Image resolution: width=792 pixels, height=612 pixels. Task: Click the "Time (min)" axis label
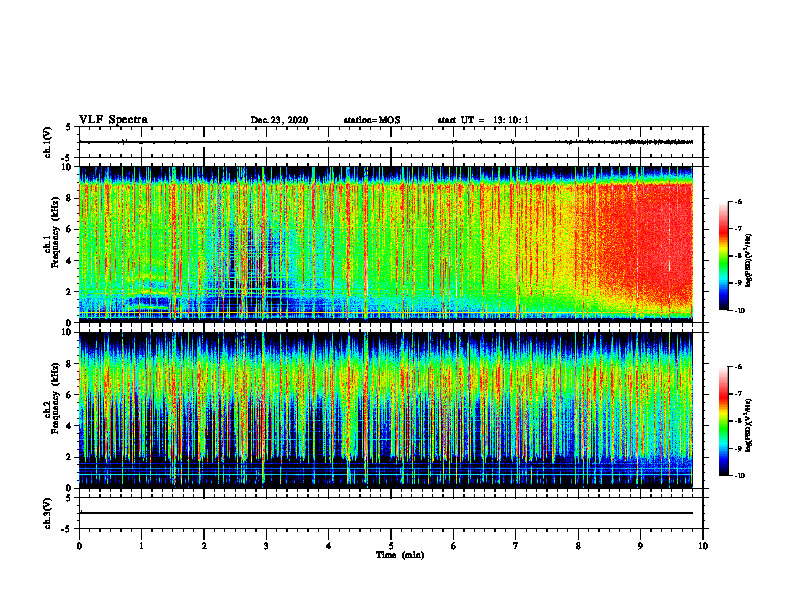[400, 555]
